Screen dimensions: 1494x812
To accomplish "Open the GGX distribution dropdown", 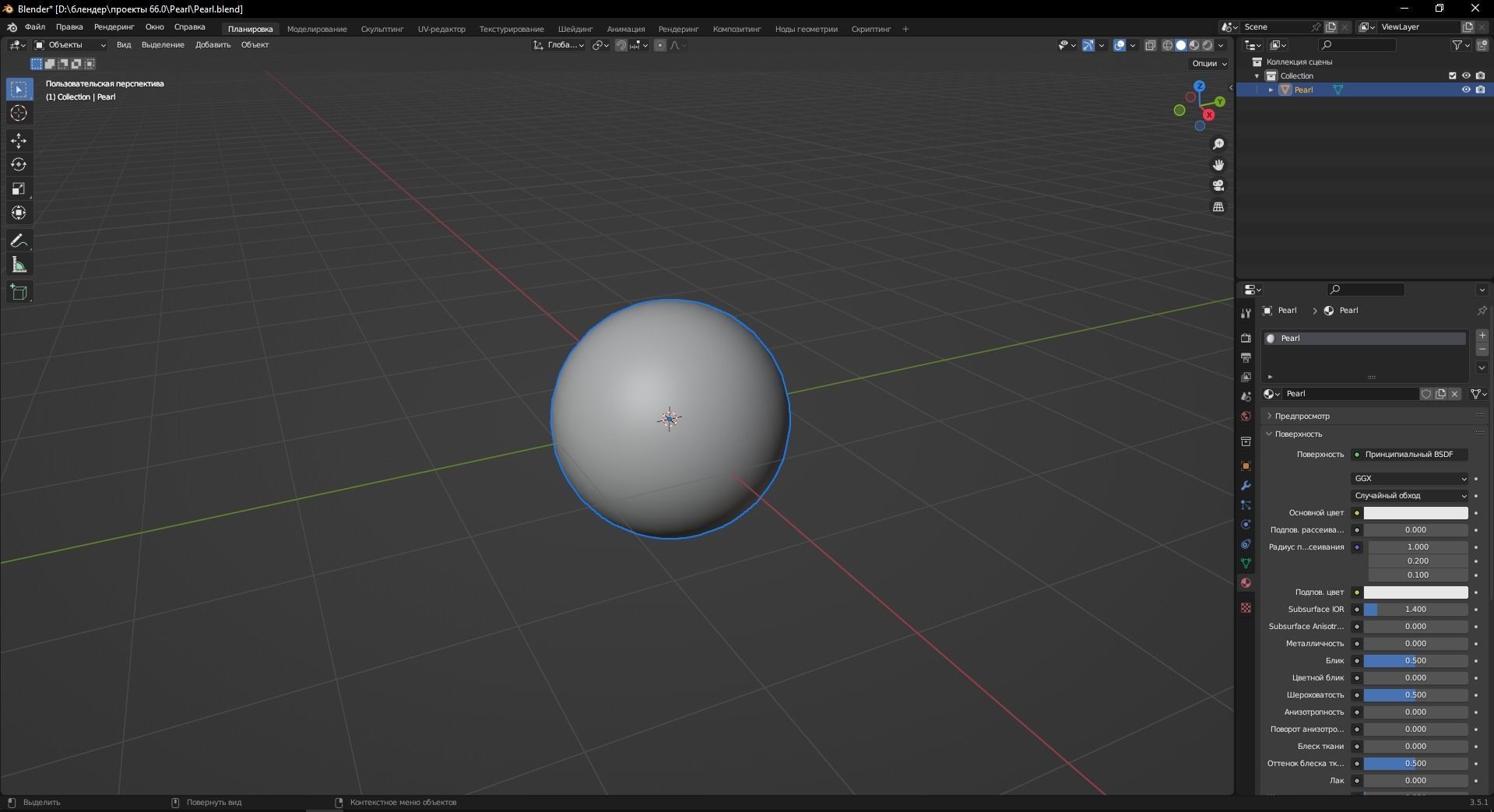I will pyautogui.click(x=1409, y=478).
